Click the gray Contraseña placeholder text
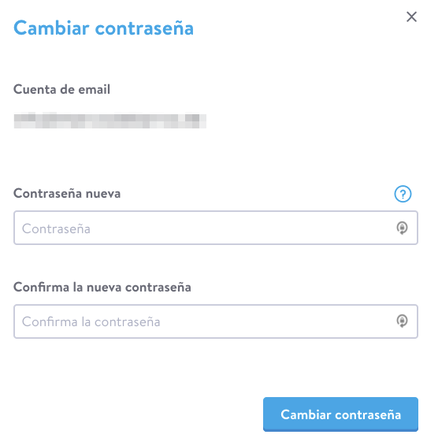 56,229
